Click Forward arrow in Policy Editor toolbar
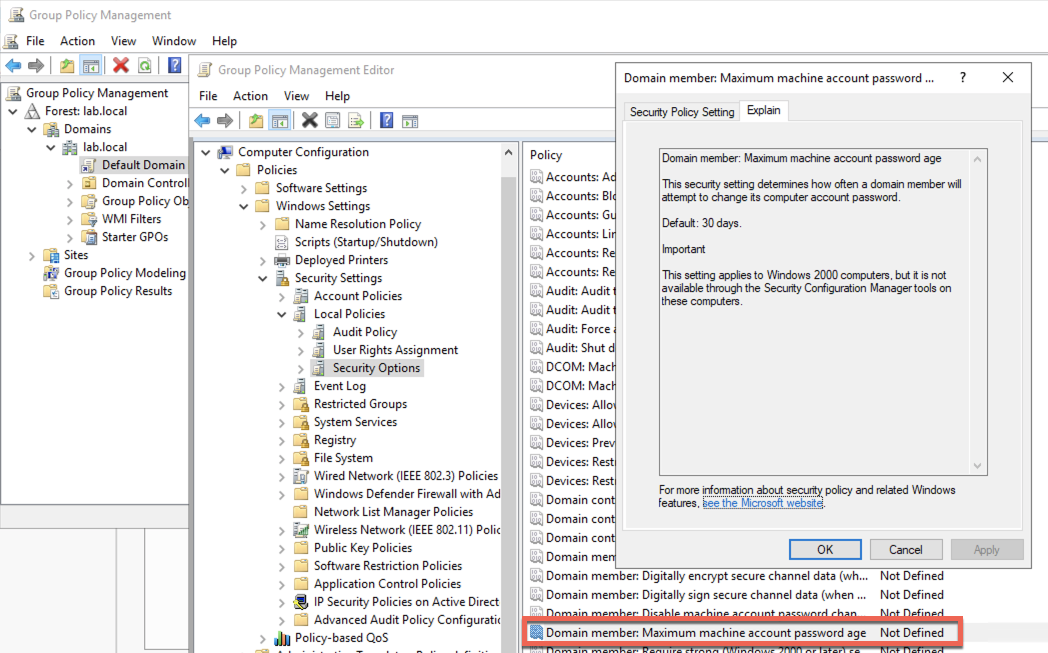The height and width of the screenshot is (653, 1048). pos(225,120)
